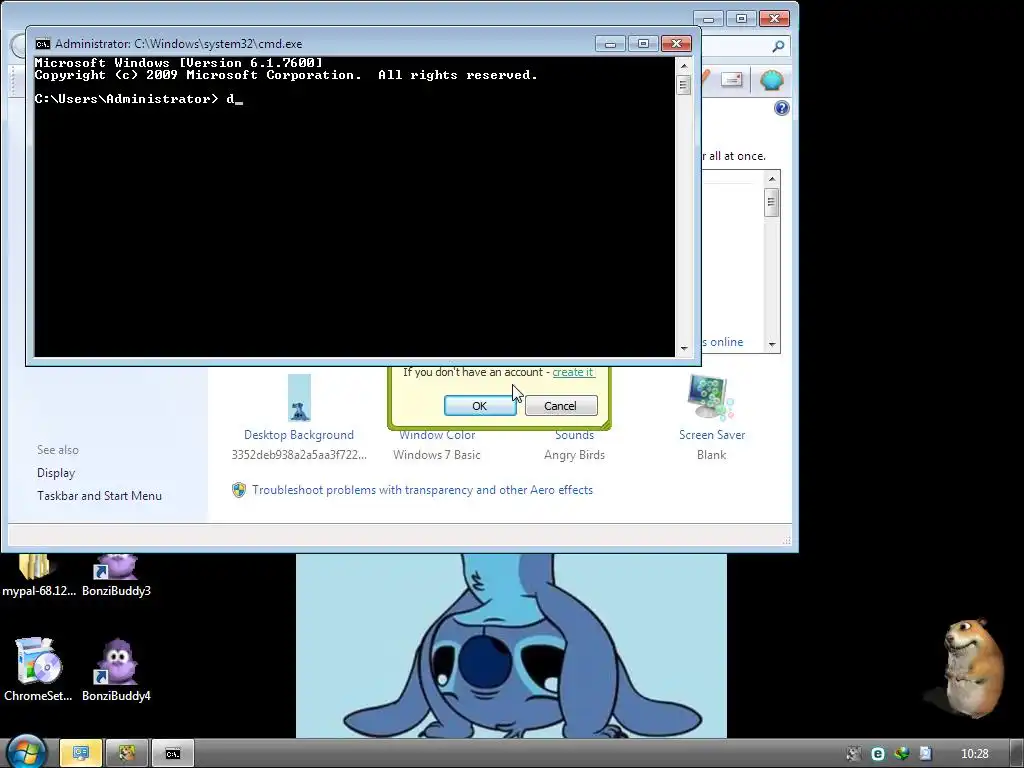Click Cancel in the account dialog
This screenshot has height=768, width=1024.
[x=561, y=406]
